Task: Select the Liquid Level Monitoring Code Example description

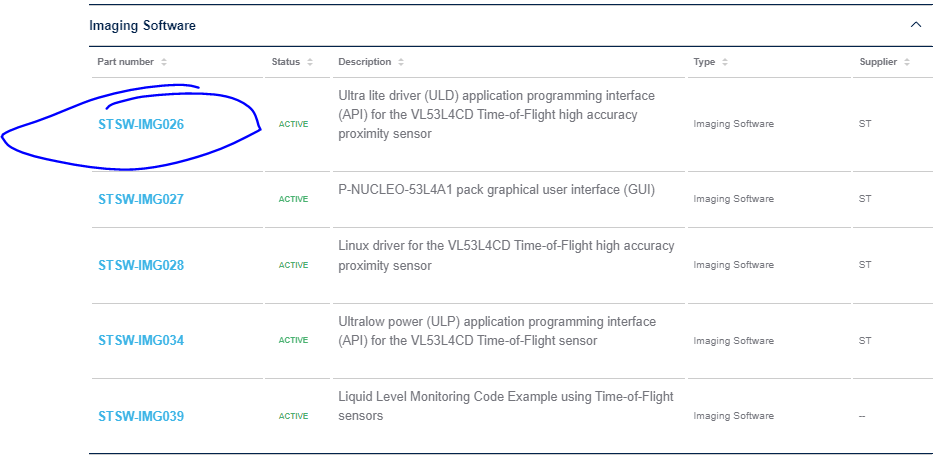Action: tap(506, 406)
